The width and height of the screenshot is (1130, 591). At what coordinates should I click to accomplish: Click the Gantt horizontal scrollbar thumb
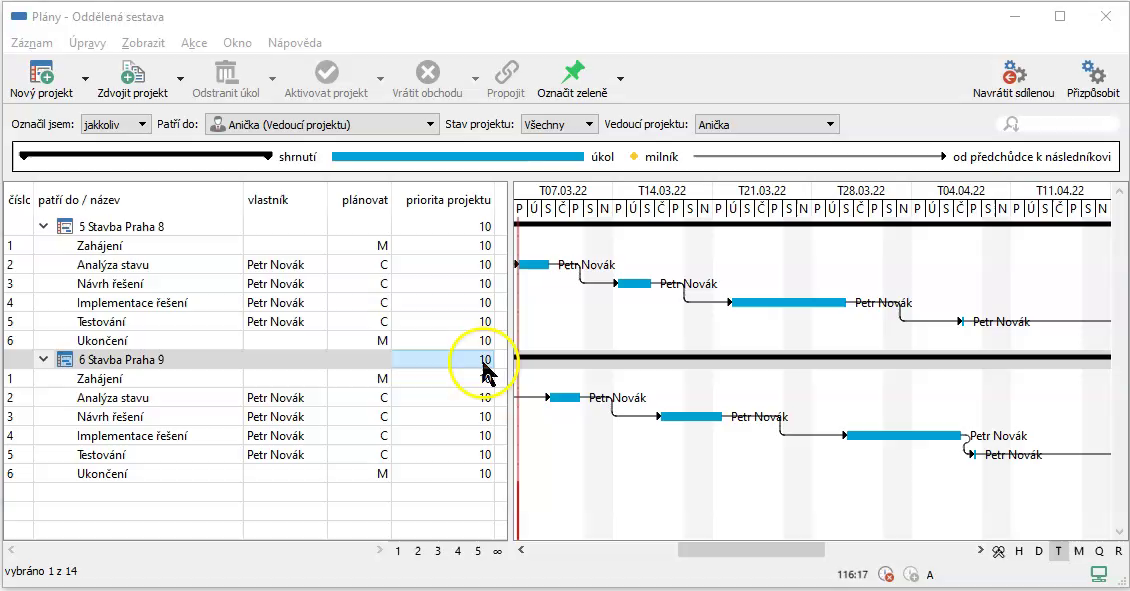click(750, 550)
